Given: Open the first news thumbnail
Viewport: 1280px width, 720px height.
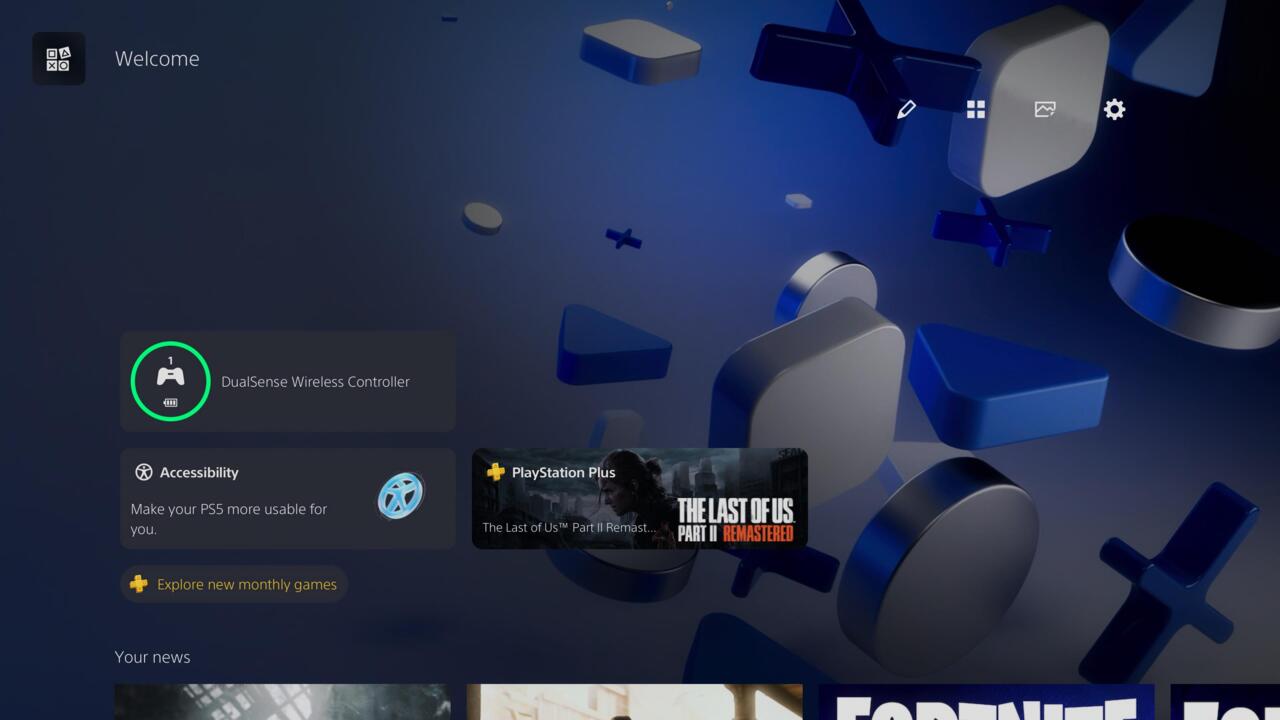Looking at the screenshot, I should (x=282, y=702).
